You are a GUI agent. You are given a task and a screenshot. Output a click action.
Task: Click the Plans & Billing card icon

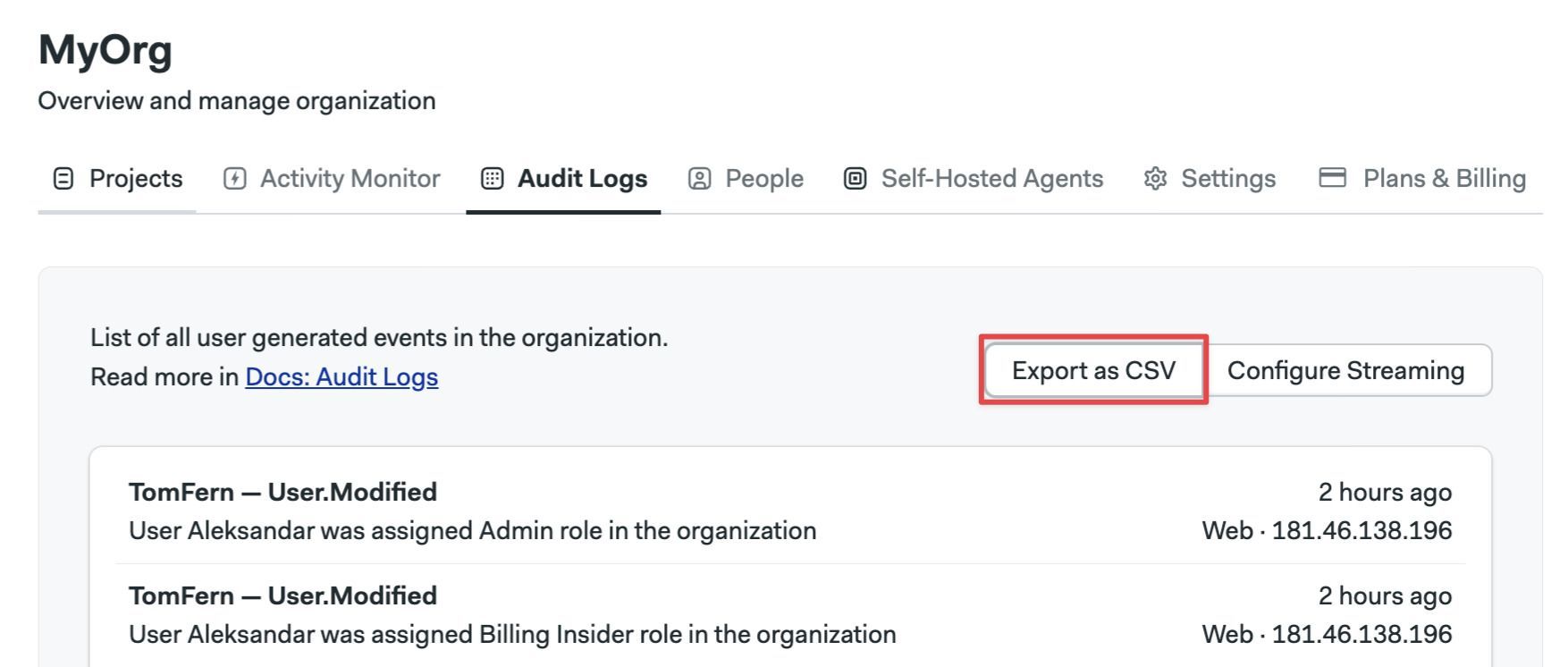pyautogui.click(x=1332, y=178)
